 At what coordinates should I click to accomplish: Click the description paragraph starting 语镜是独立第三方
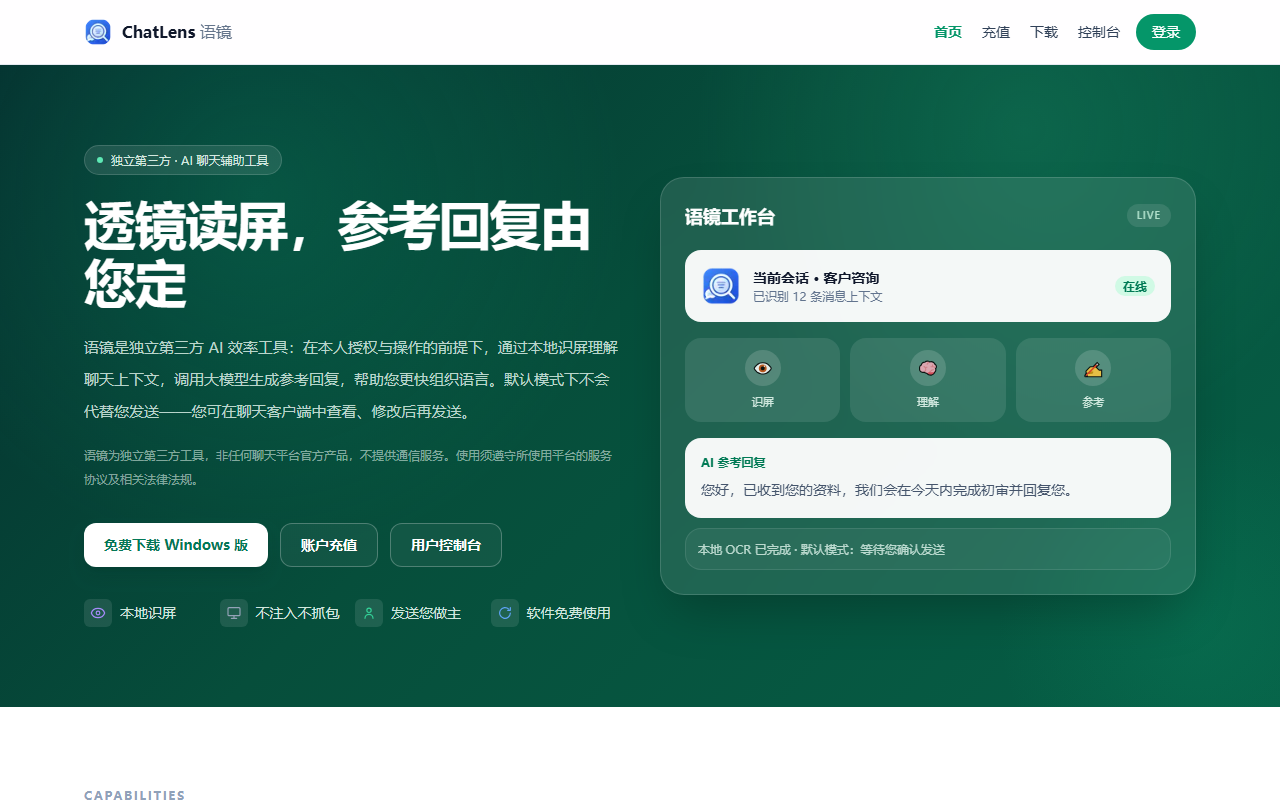[x=351, y=380]
